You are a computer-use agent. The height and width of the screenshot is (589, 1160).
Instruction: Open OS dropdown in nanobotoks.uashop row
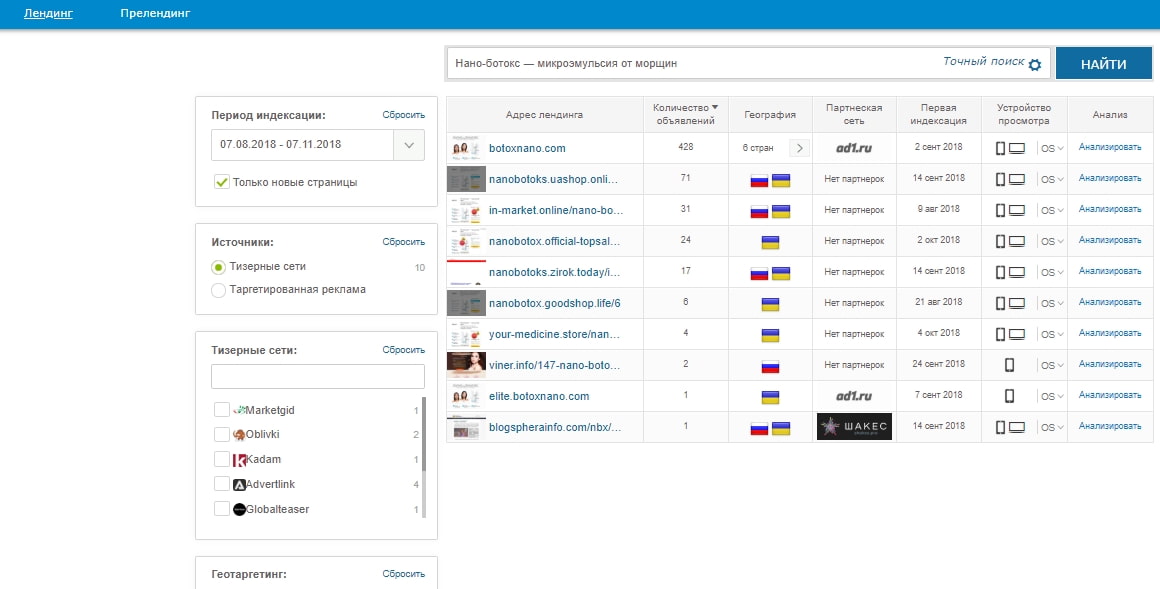coord(1052,179)
